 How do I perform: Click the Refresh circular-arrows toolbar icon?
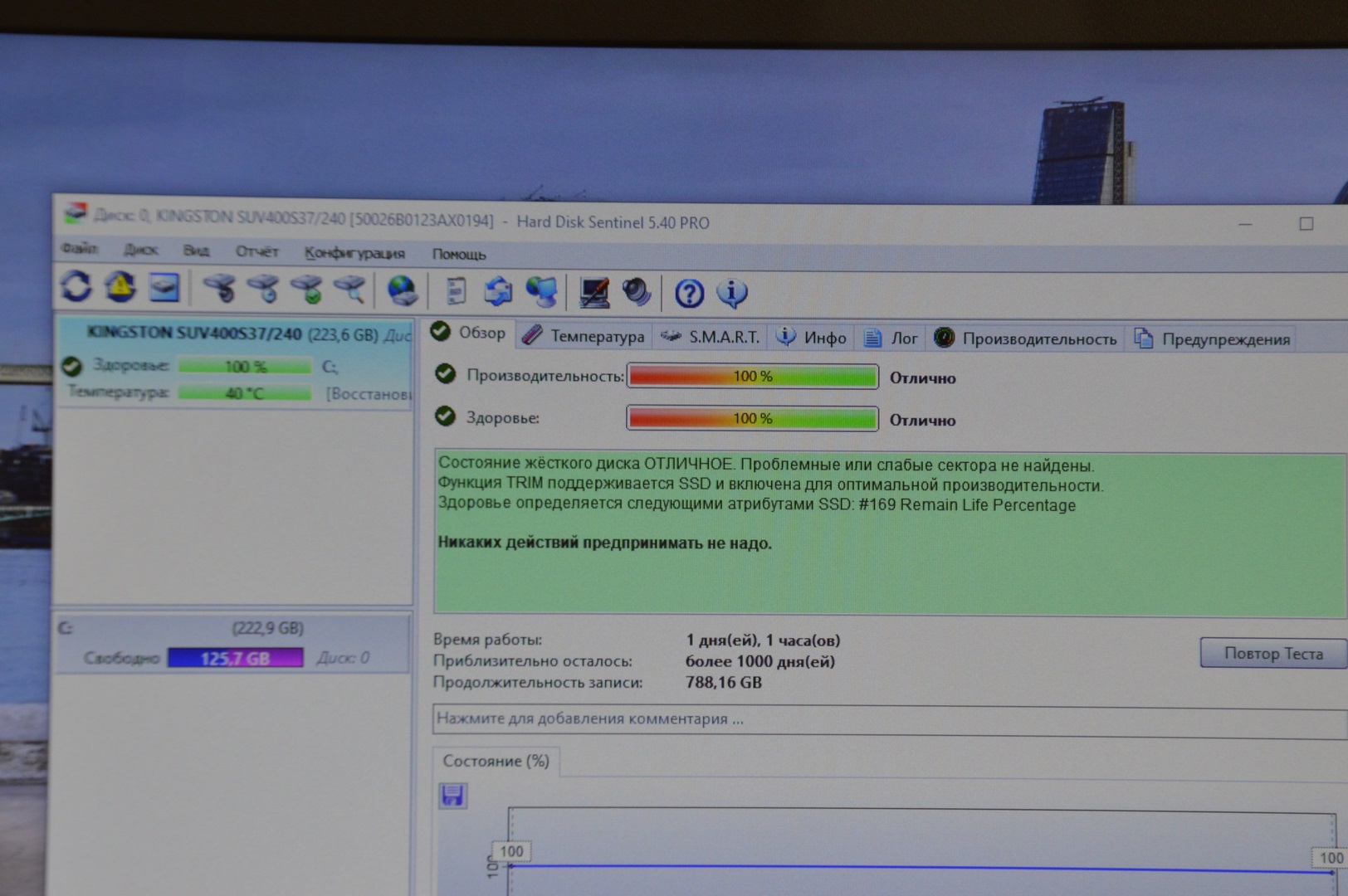pos(76,286)
